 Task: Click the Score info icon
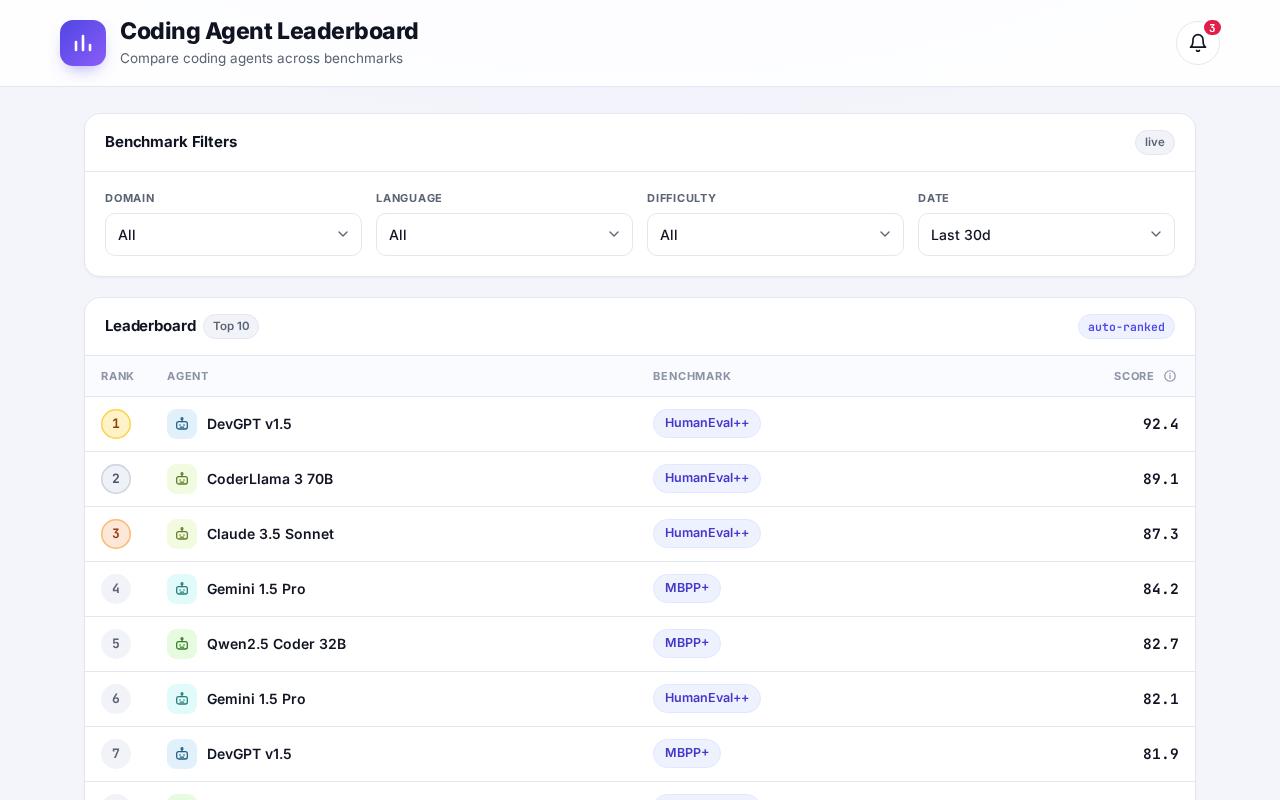tap(1170, 376)
